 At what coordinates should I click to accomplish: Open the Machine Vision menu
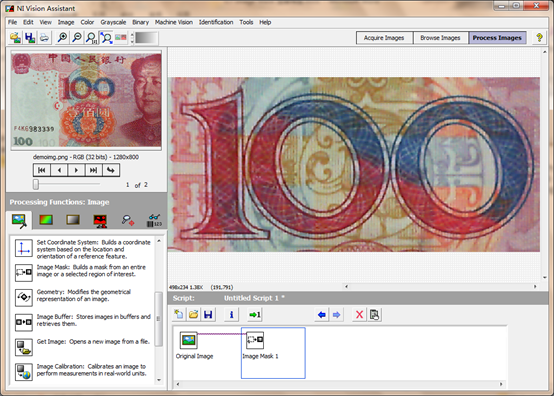[174, 22]
